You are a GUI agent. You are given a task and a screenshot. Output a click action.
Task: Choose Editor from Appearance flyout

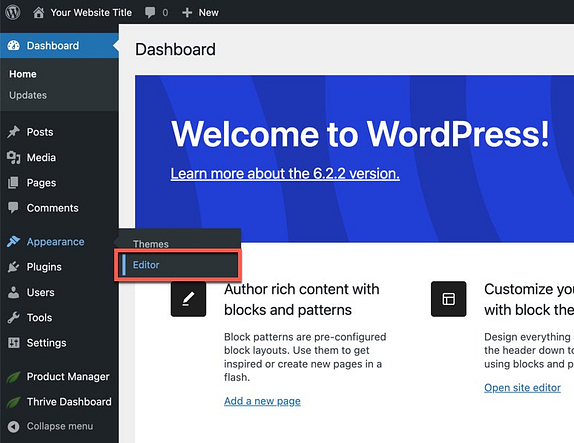point(146,265)
